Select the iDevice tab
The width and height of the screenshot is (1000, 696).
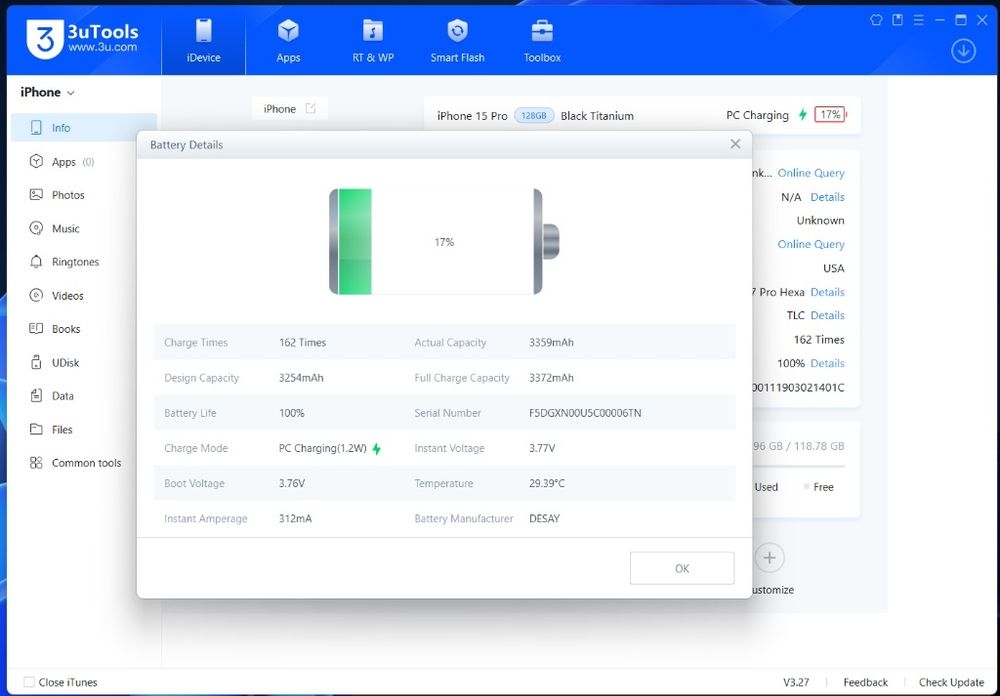pyautogui.click(x=203, y=41)
